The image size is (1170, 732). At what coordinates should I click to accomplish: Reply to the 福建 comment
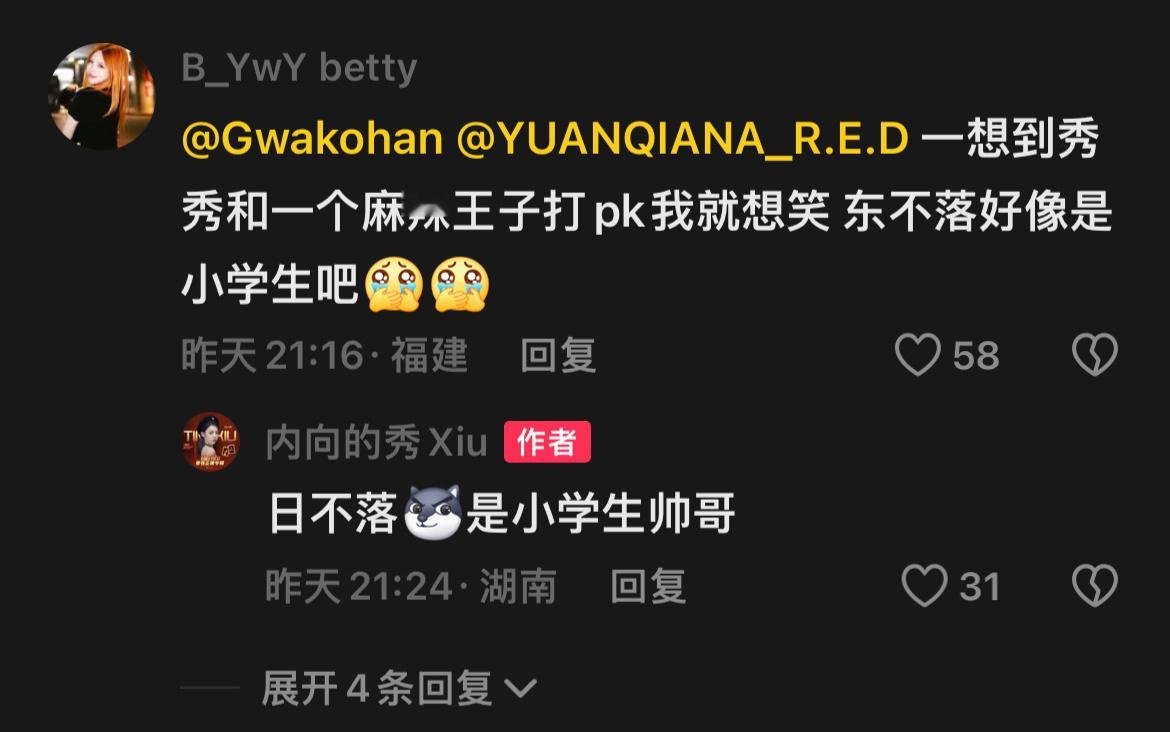[x=558, y=355]
